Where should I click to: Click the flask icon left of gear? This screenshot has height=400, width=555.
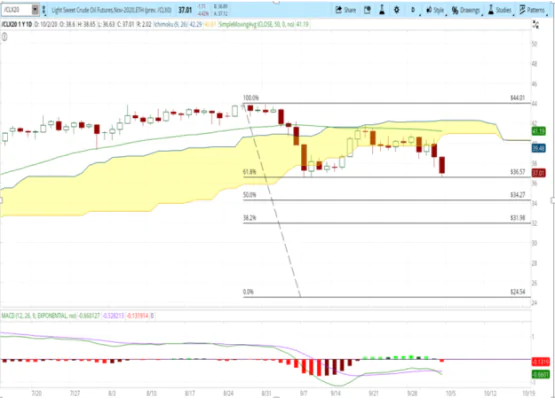pyautogui.click(x=382, y=10)
